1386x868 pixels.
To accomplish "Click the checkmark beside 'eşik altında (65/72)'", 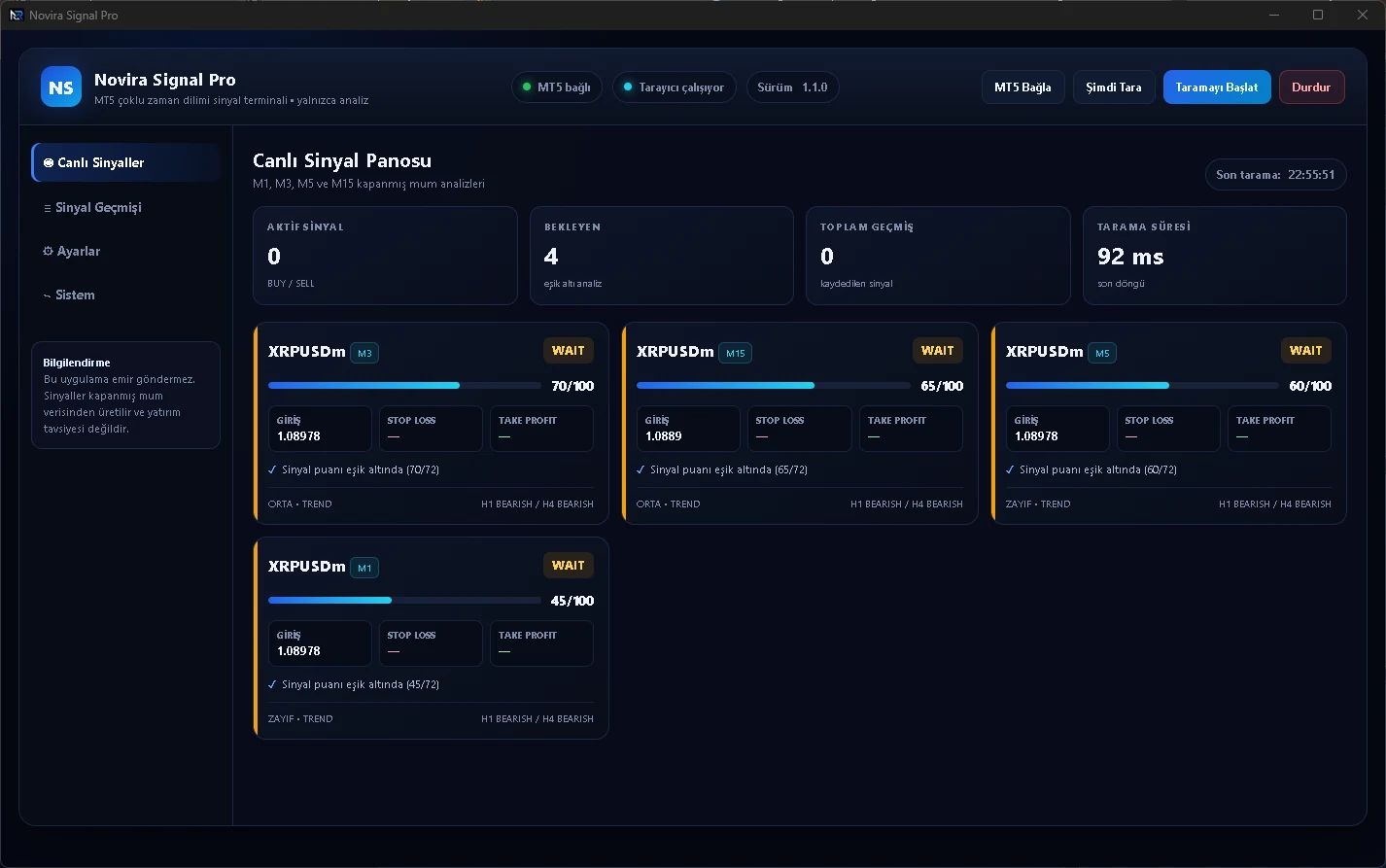I will pyautogui.click(x=641, y=469).
